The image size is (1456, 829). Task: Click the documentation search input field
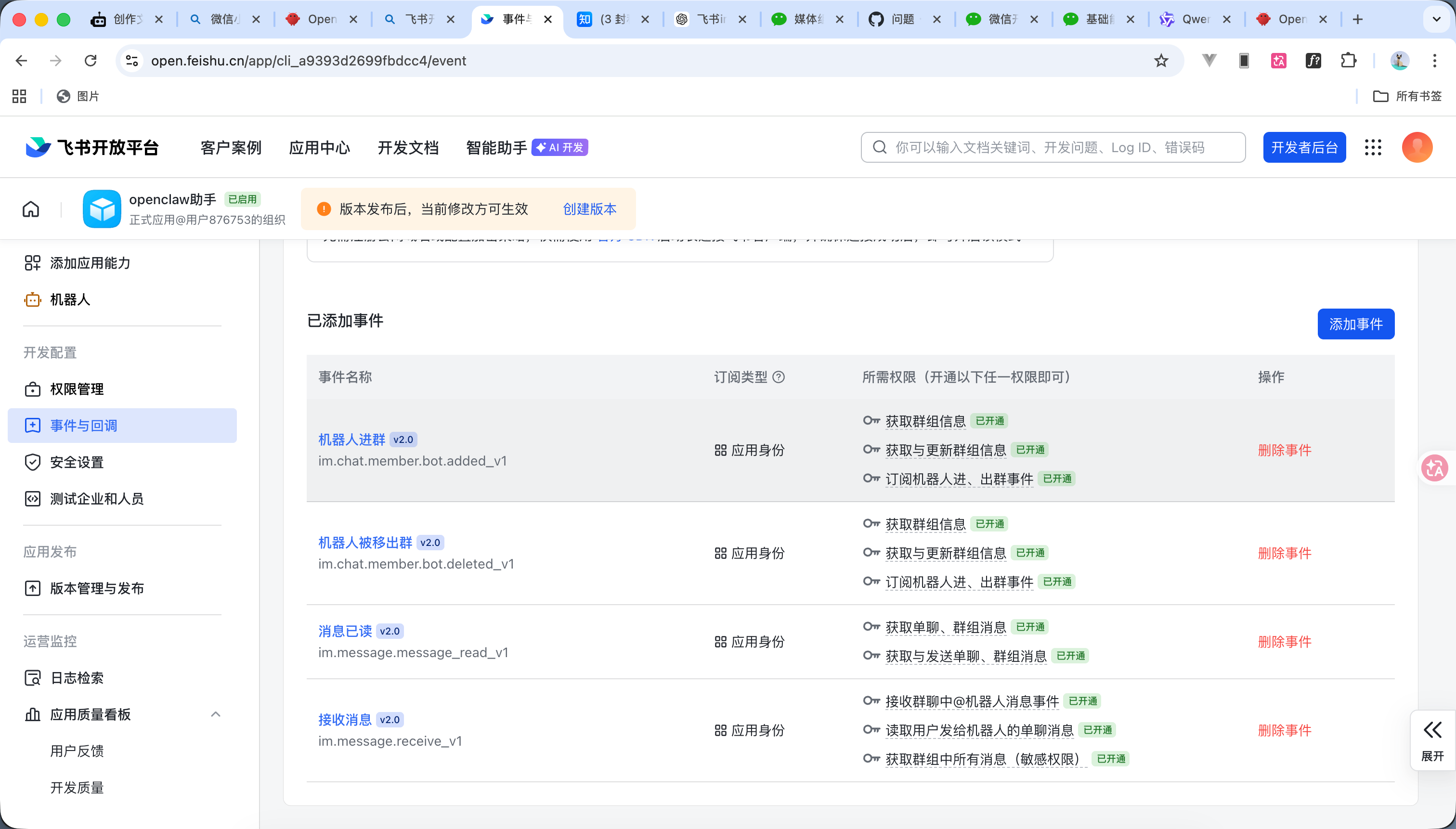pyautogui.click(x=1053, y=147)
